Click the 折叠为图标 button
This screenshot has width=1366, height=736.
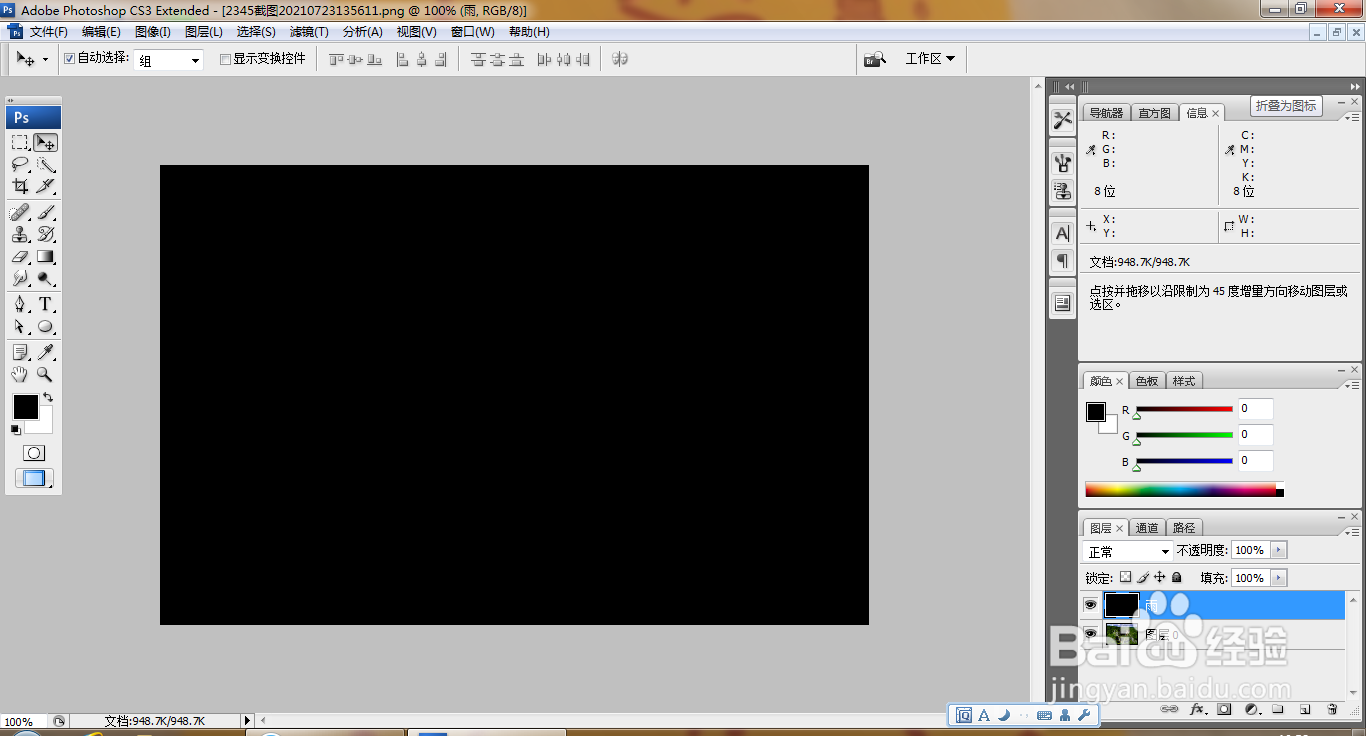1286,106
